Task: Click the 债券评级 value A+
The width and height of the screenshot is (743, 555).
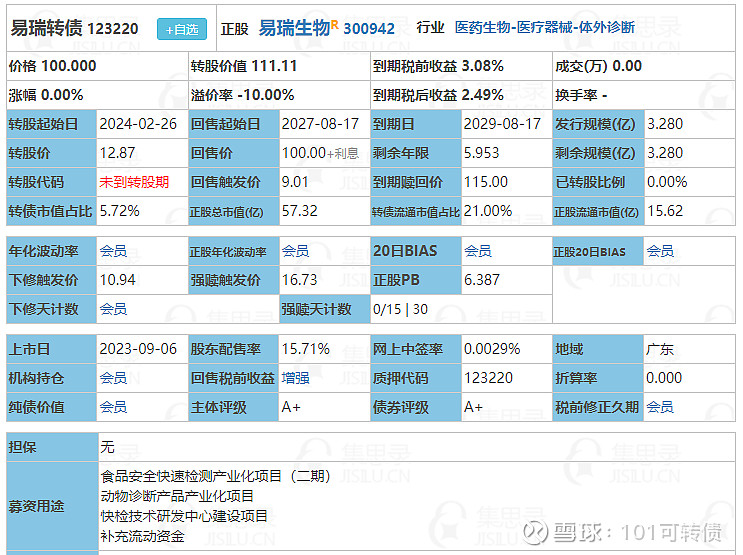Action: tap(473, 407)
